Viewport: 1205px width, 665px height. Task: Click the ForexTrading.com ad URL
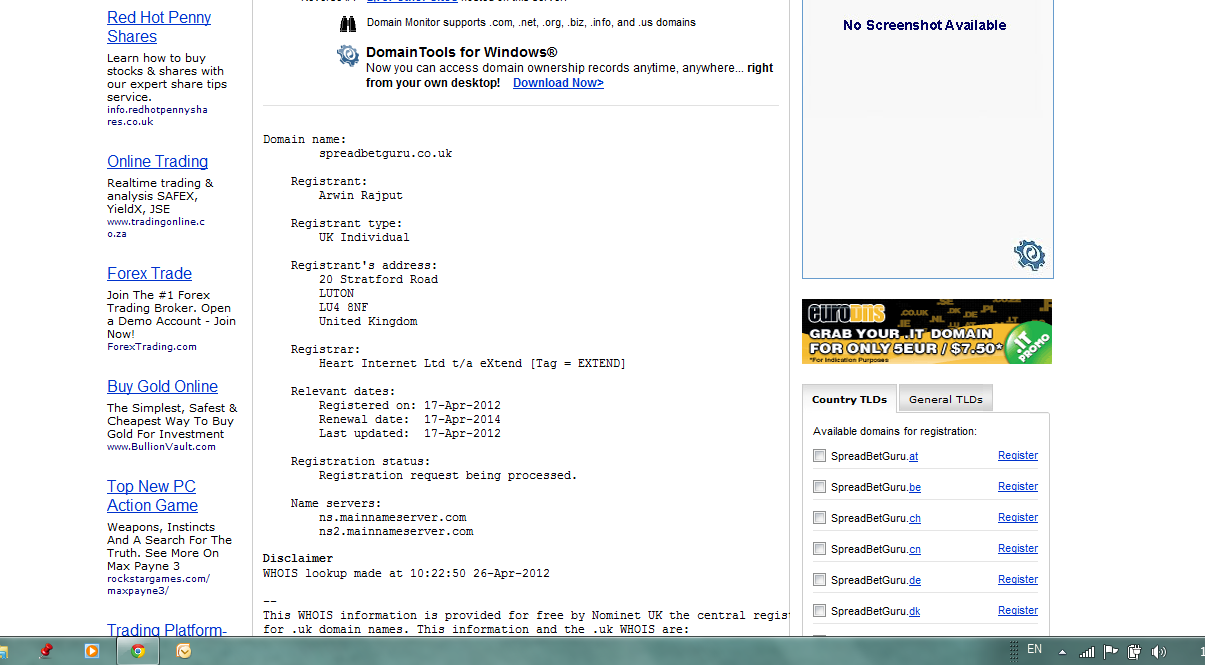point(152,347)
